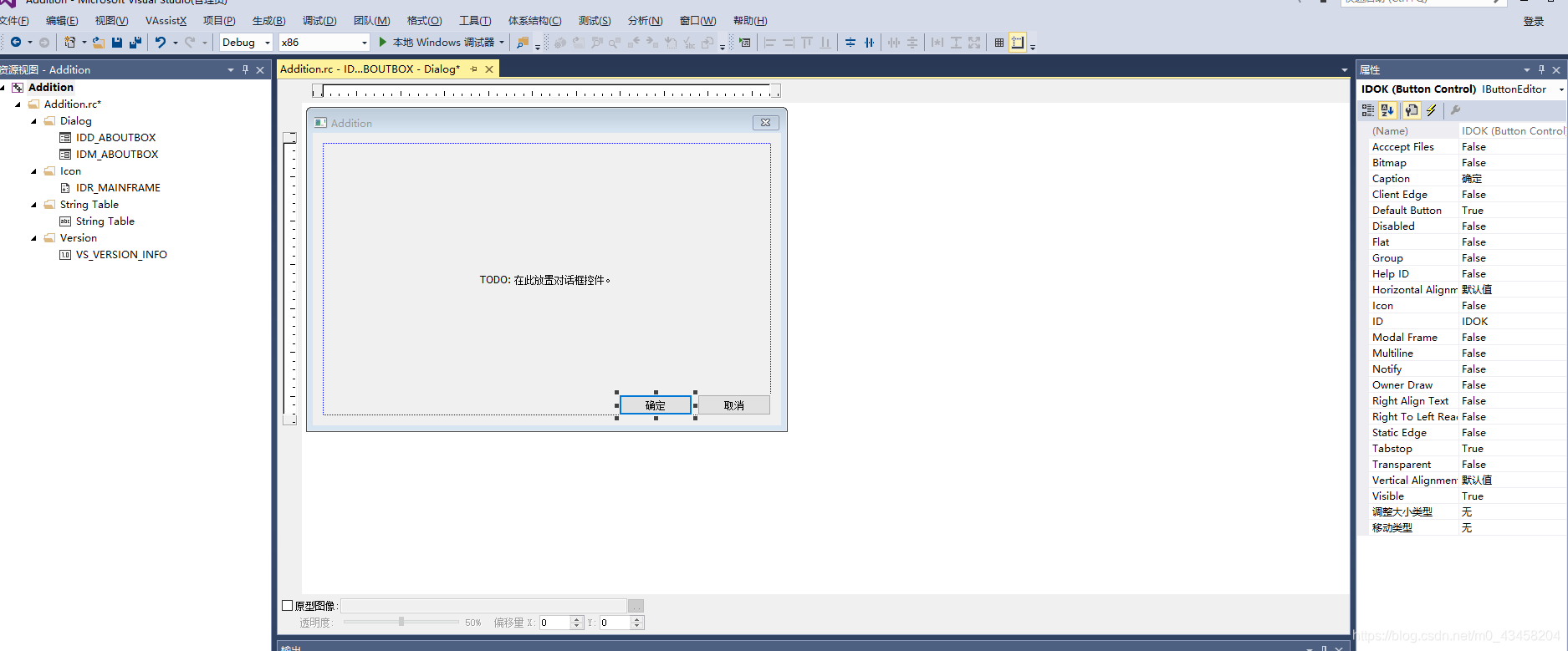Open Find in Files toolbar icon
This screenshot has height=651, width=1568.
(x=523, y=42)
